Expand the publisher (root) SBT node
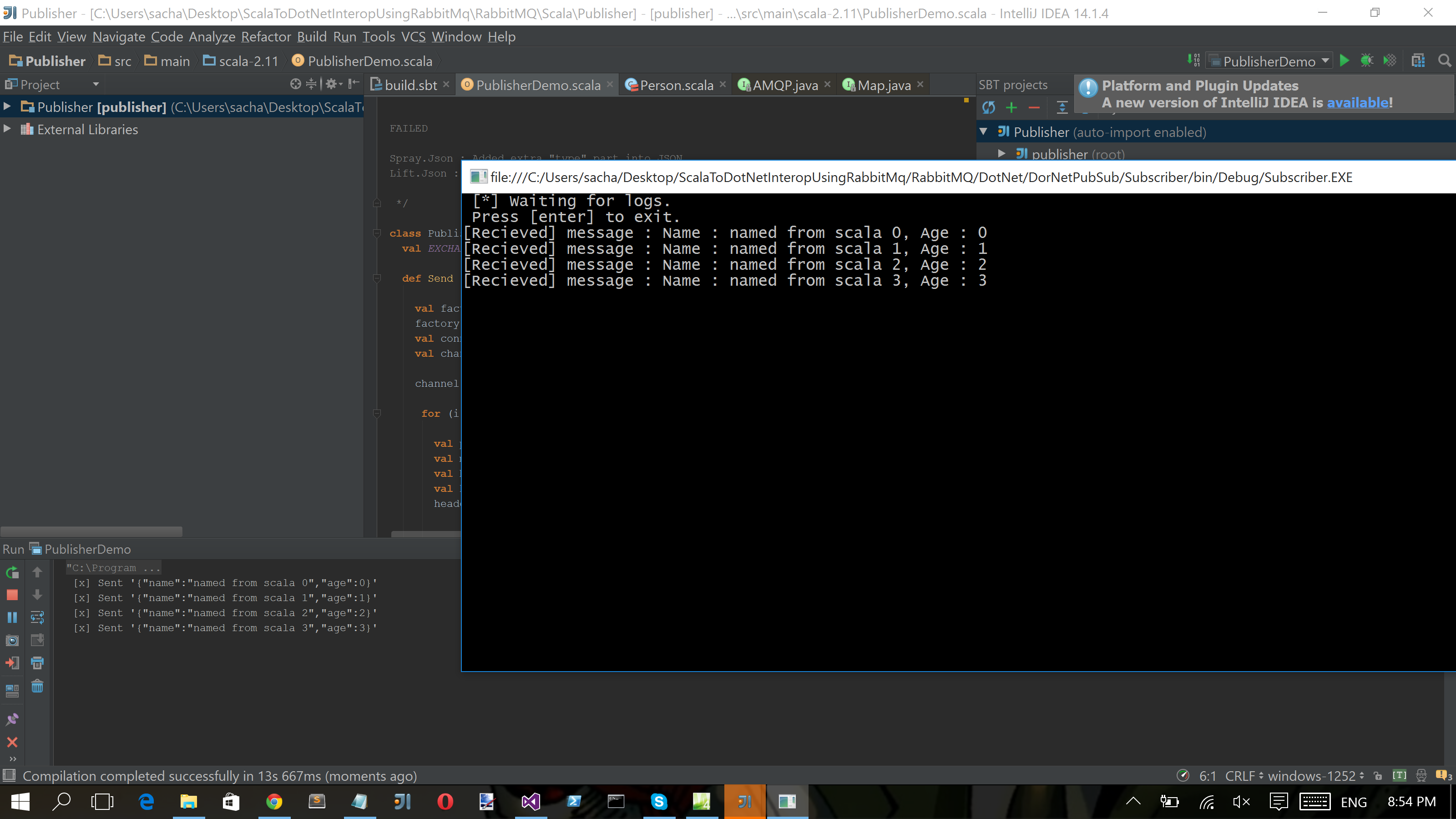The width and height of the screenshot is (1456, 819). [1001, 153]
